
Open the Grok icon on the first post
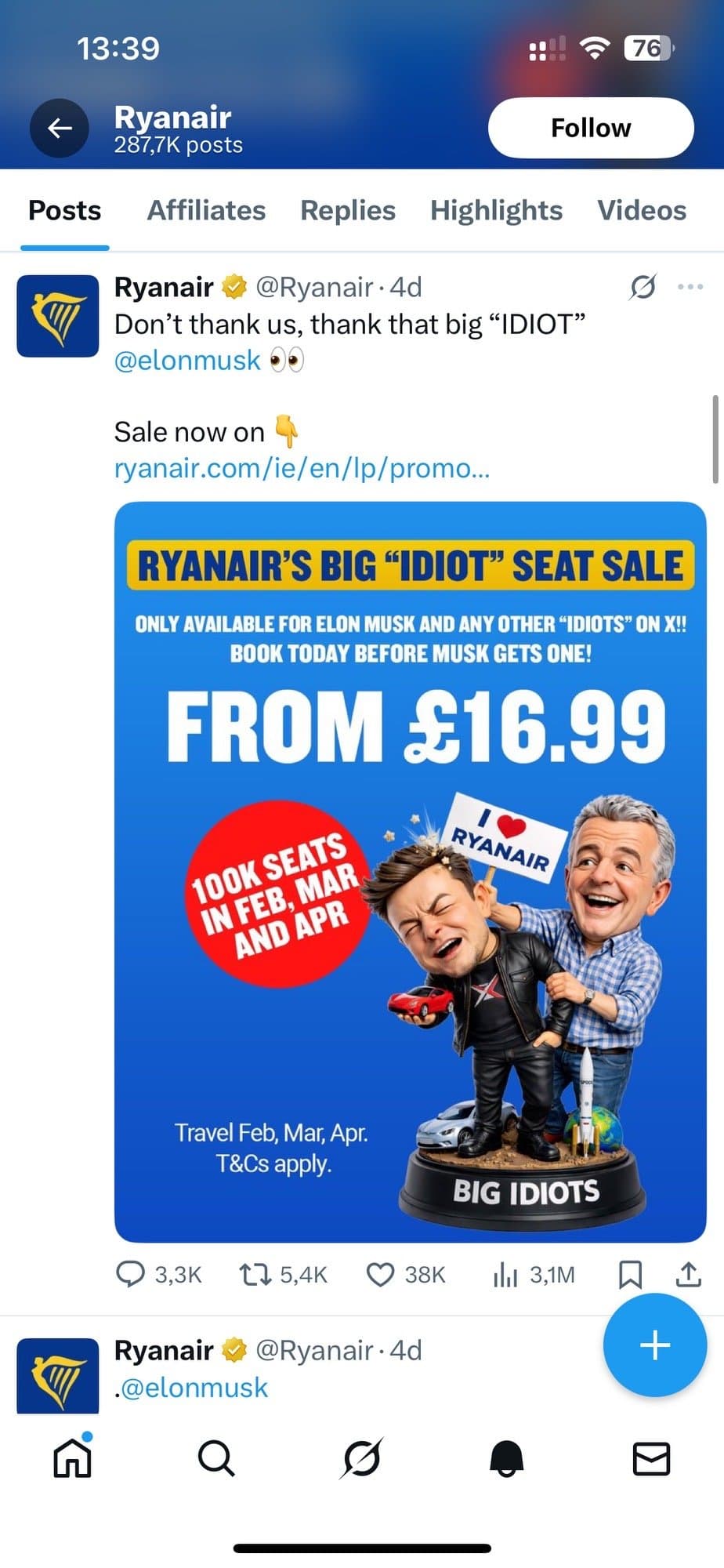(x=643, y=287)
